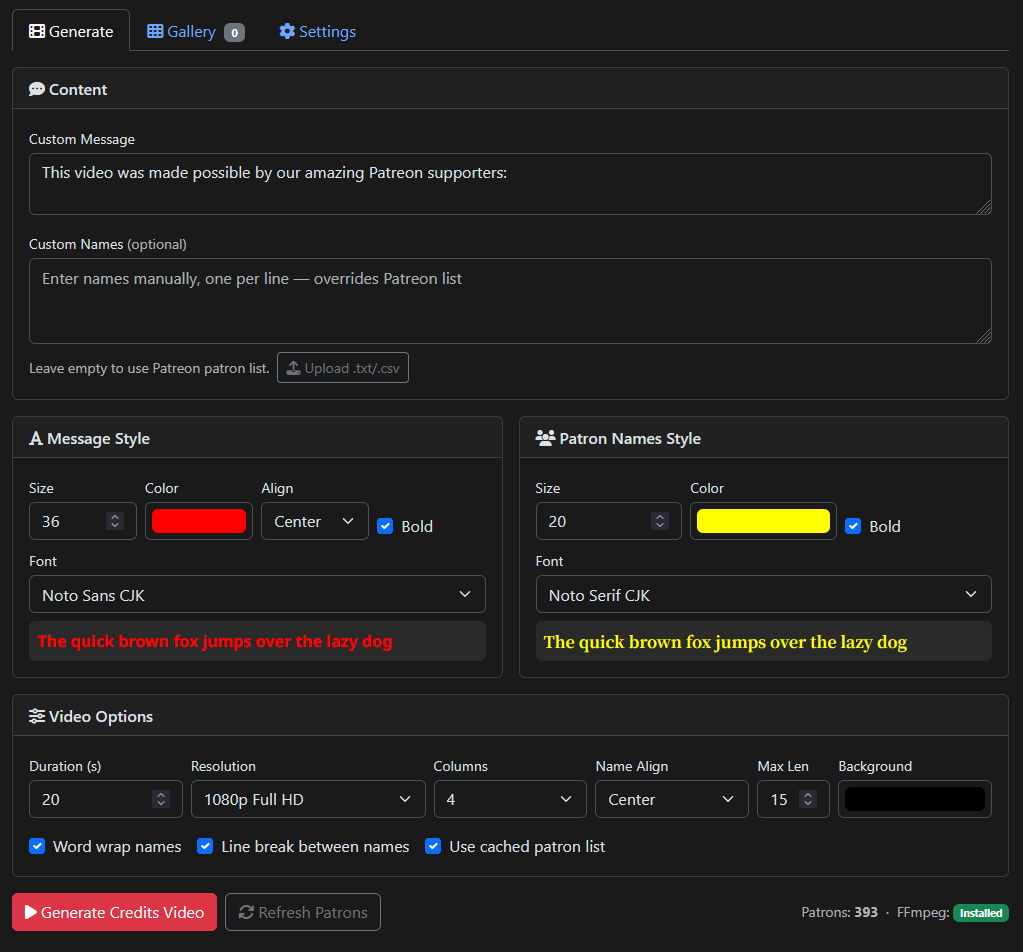The height and width of the screenshot is (952, 1023).
Task: Toggle Bold for message style
Action: [x=385, y=527]
